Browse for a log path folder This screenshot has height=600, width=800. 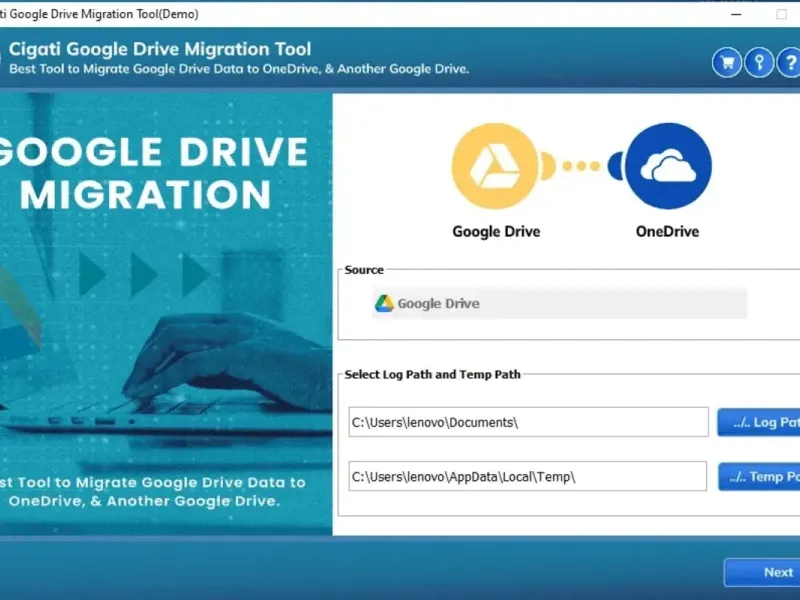759,422
